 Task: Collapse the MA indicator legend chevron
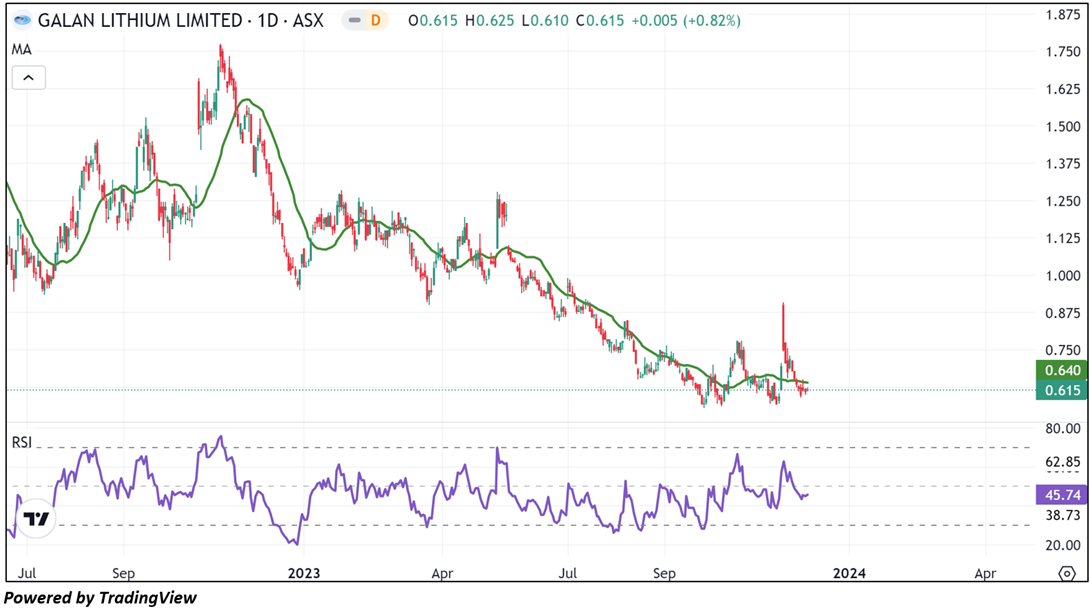[x=29, y=78]
